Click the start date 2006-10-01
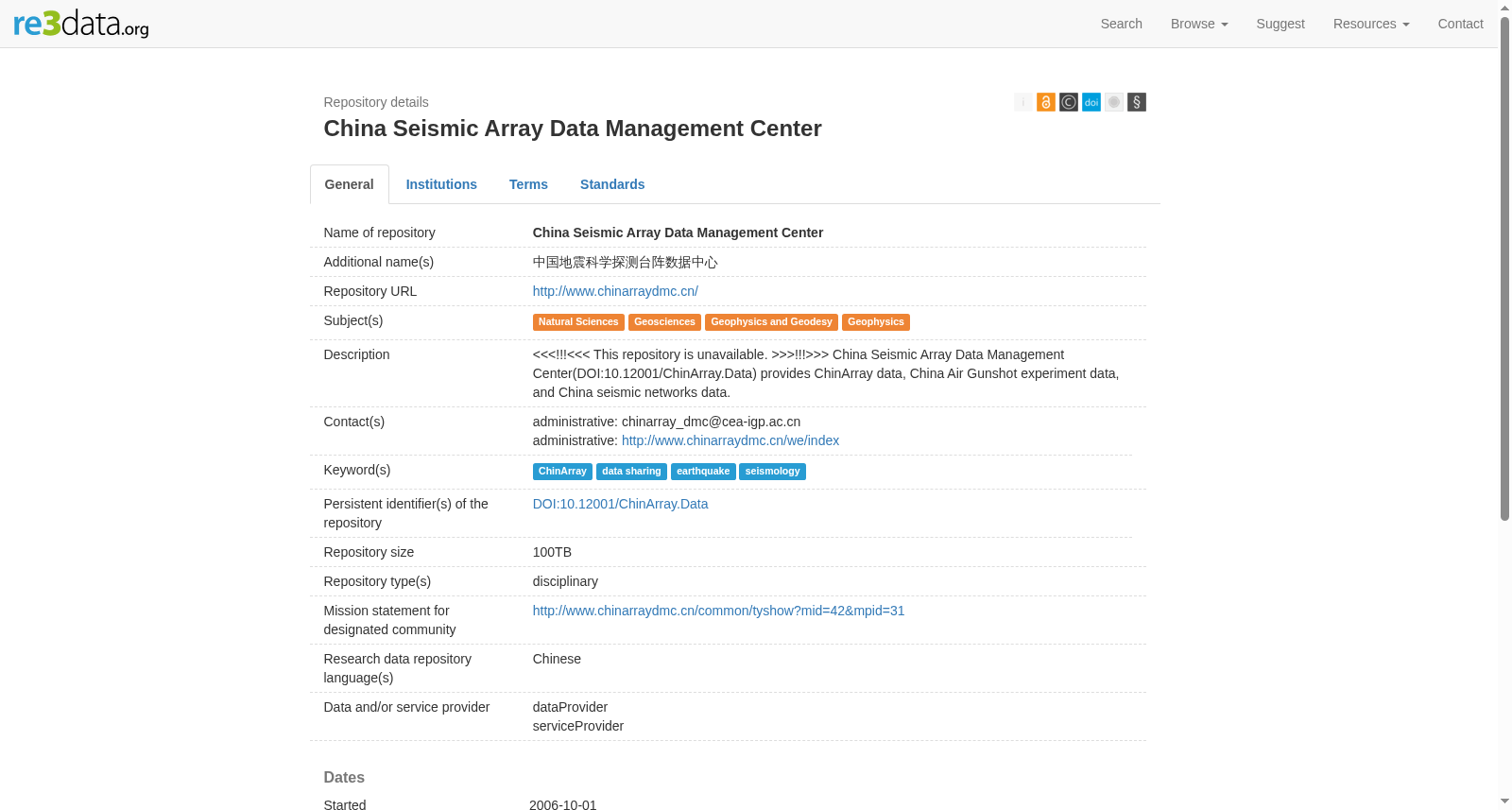 tap(563, 804)
